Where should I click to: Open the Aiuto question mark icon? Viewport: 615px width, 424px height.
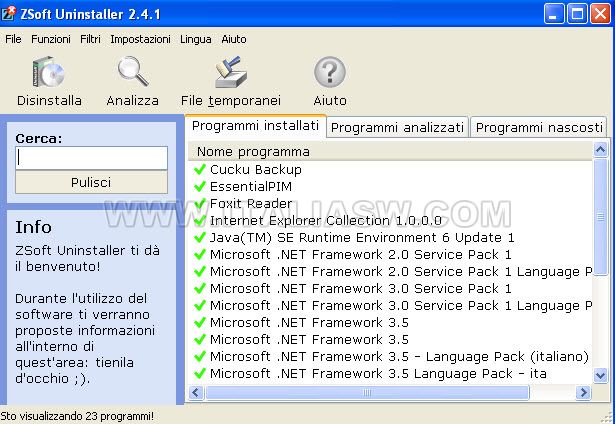click(330, 71)
